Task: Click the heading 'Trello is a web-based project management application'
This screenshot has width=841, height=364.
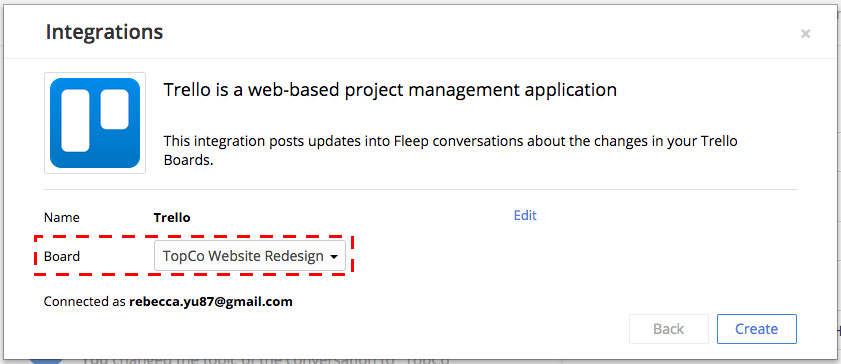Action: [x=390, y=90]
